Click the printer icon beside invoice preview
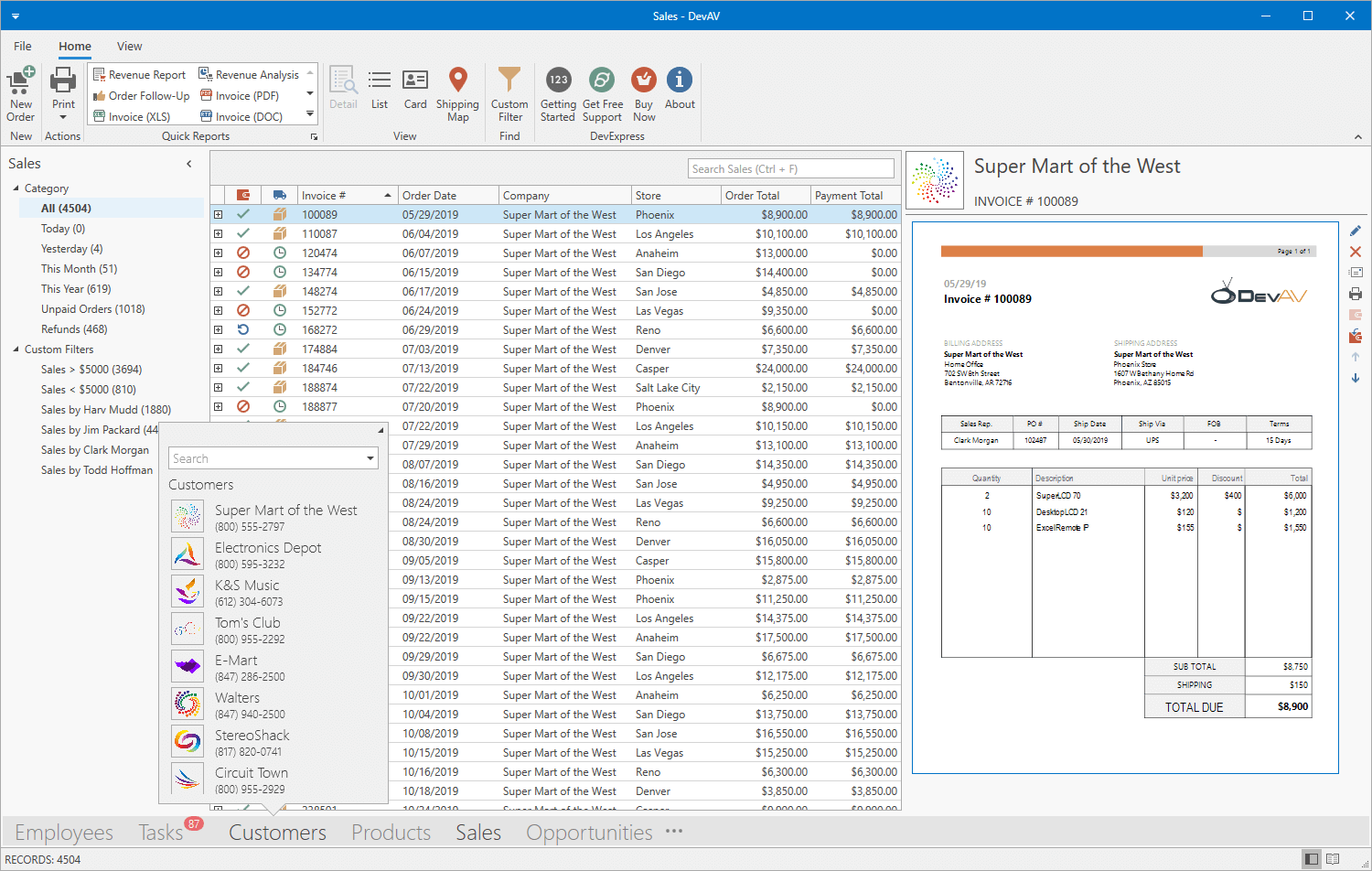This screenshot has width=1372, height=871. 1355,294
